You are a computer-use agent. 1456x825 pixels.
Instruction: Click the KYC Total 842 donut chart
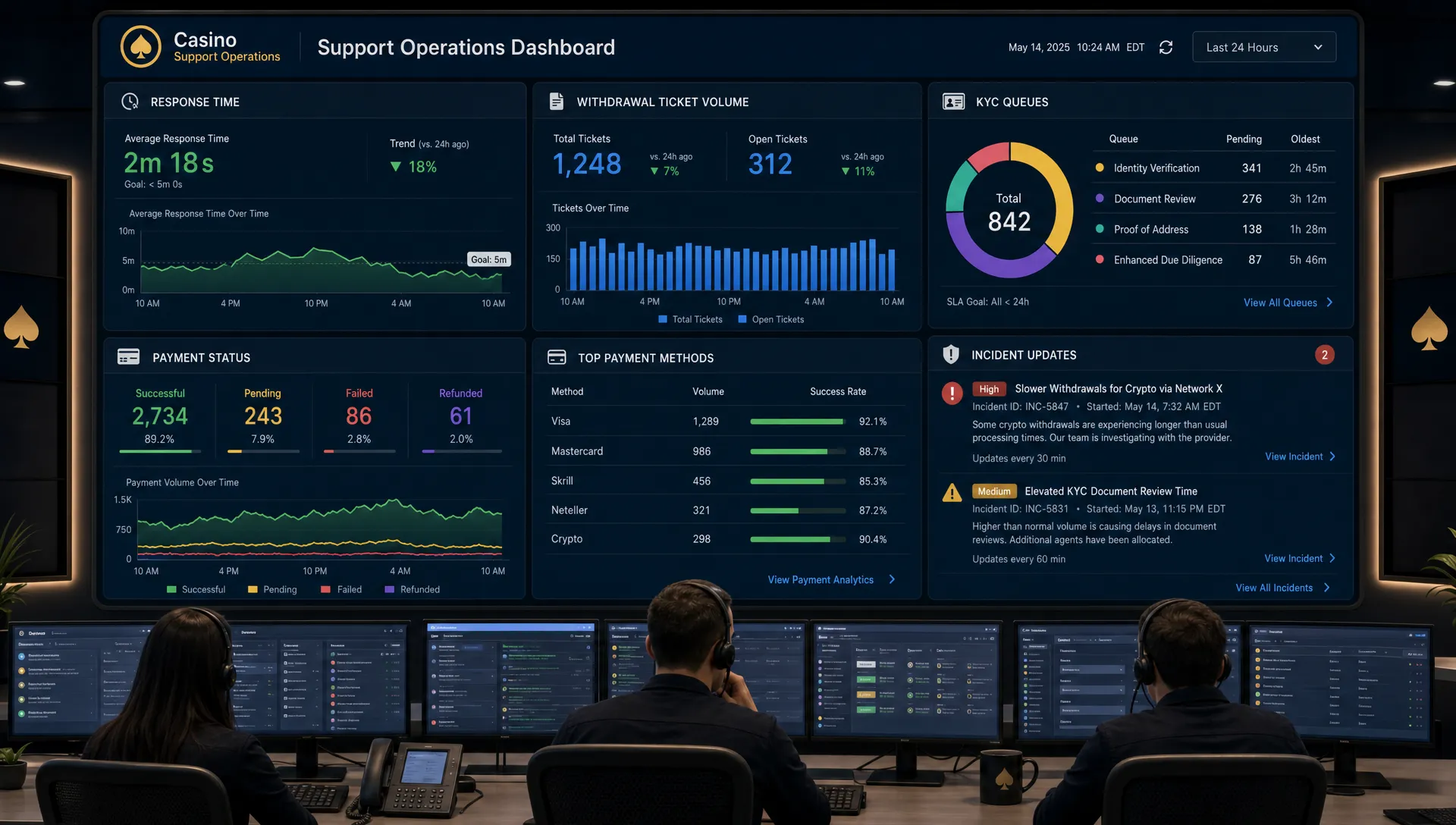1009,211
